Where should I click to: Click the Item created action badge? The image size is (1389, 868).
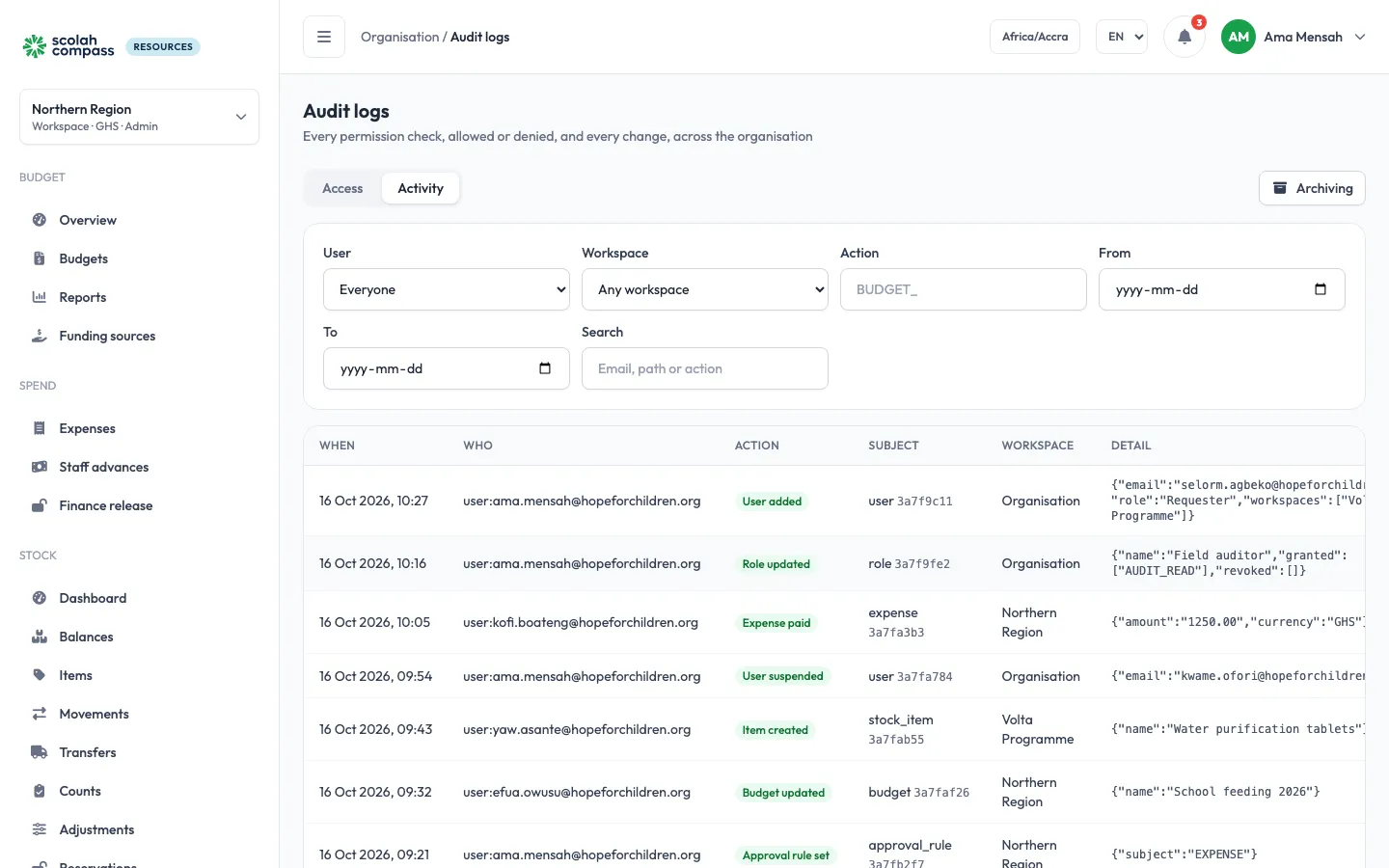pos(776,730)
